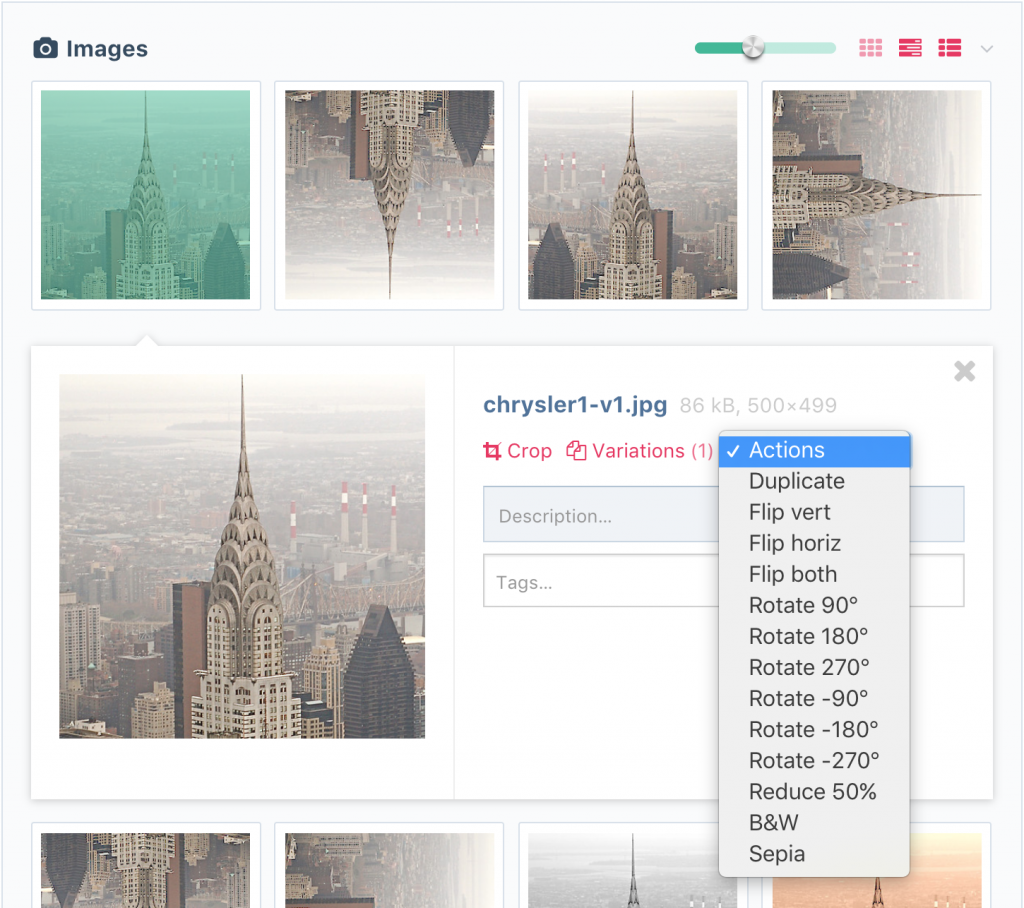Open the Crop tool
Screen dimensions: 1024x908
[x=517, y=451]
